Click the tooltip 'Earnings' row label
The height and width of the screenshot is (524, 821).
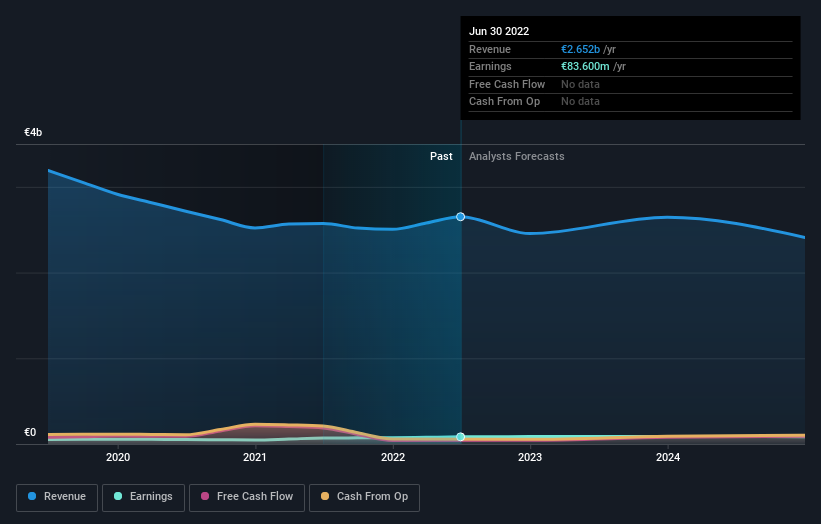(x=490, y=66)
